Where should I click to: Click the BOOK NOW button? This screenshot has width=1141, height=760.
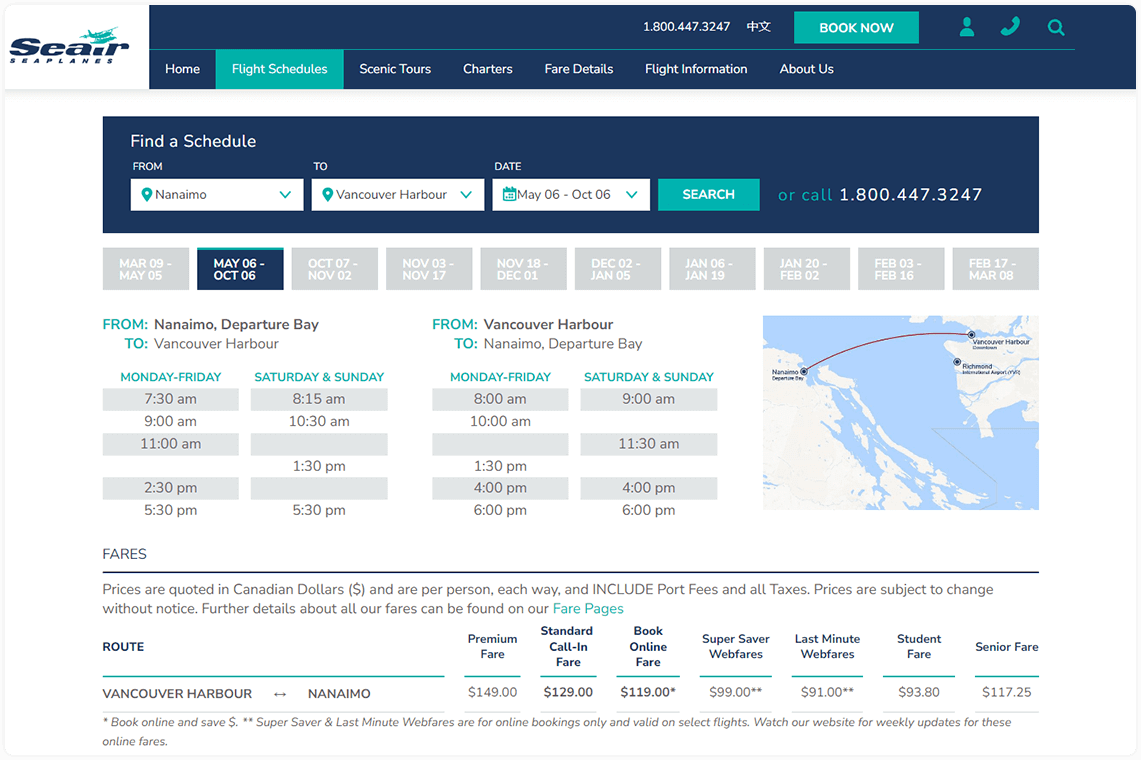pyautogui.click(x=856, y=28)
